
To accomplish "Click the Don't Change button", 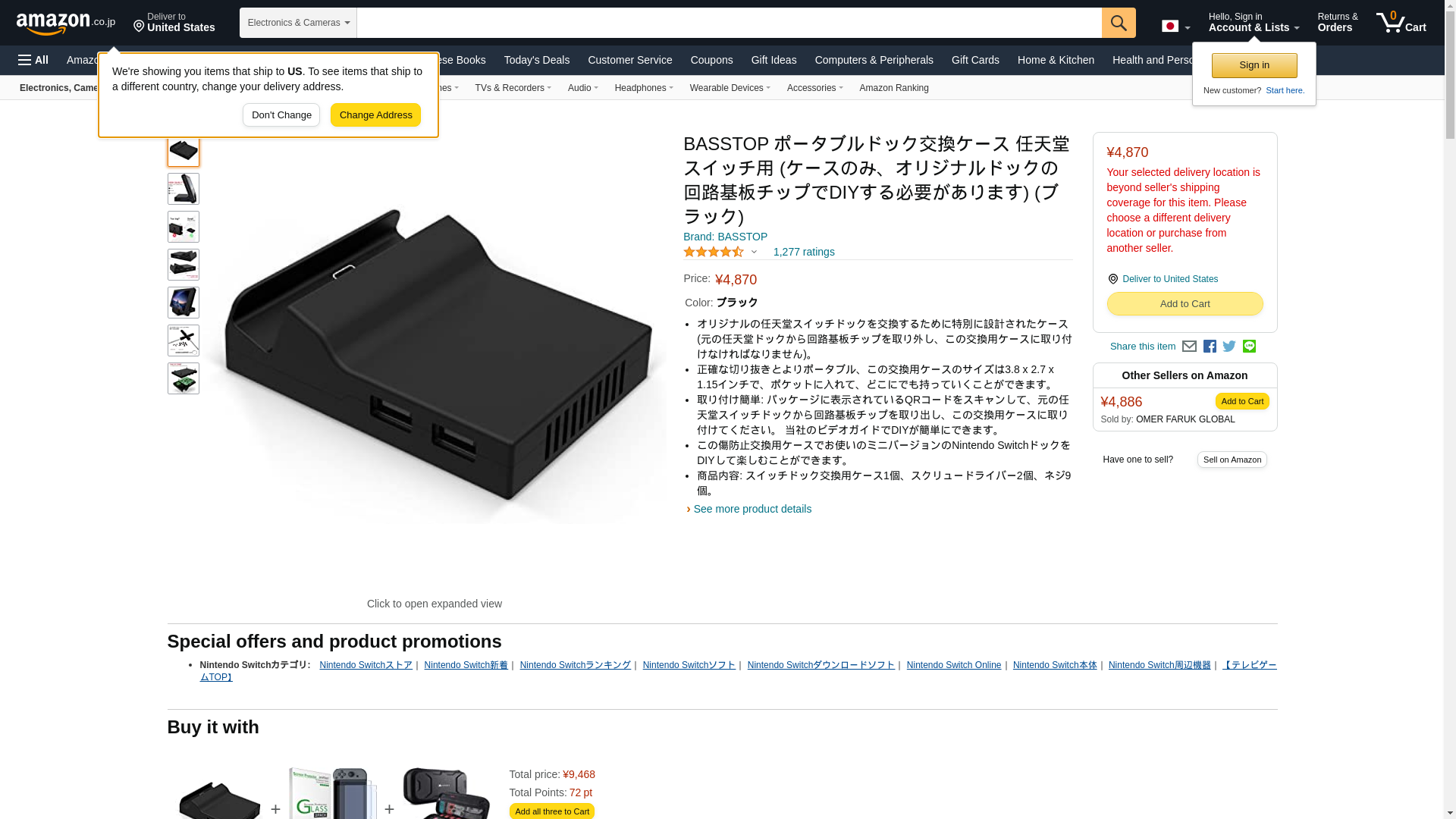I will pyautogui.click(x=281, y=115).
